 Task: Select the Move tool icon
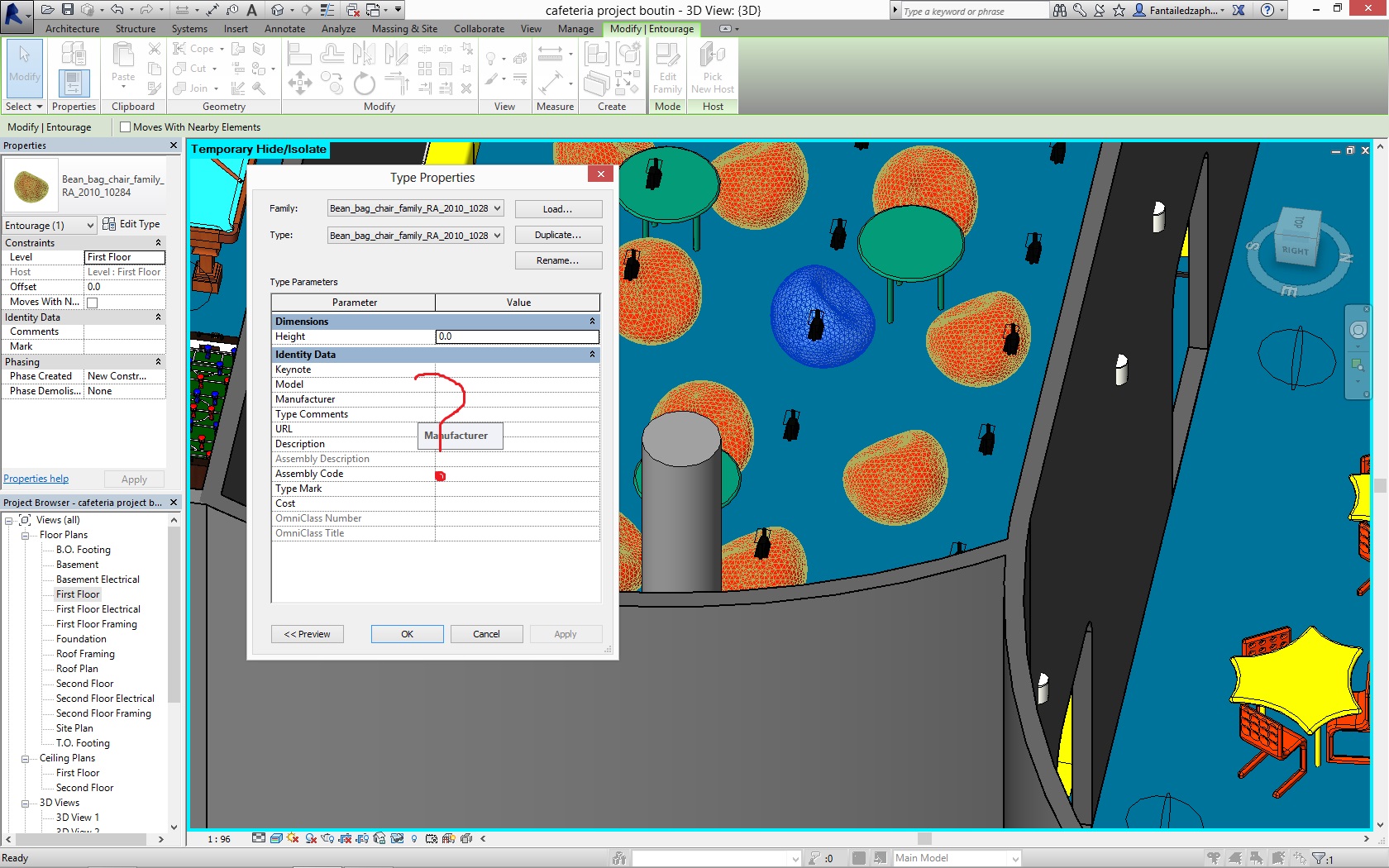[299, 83]
